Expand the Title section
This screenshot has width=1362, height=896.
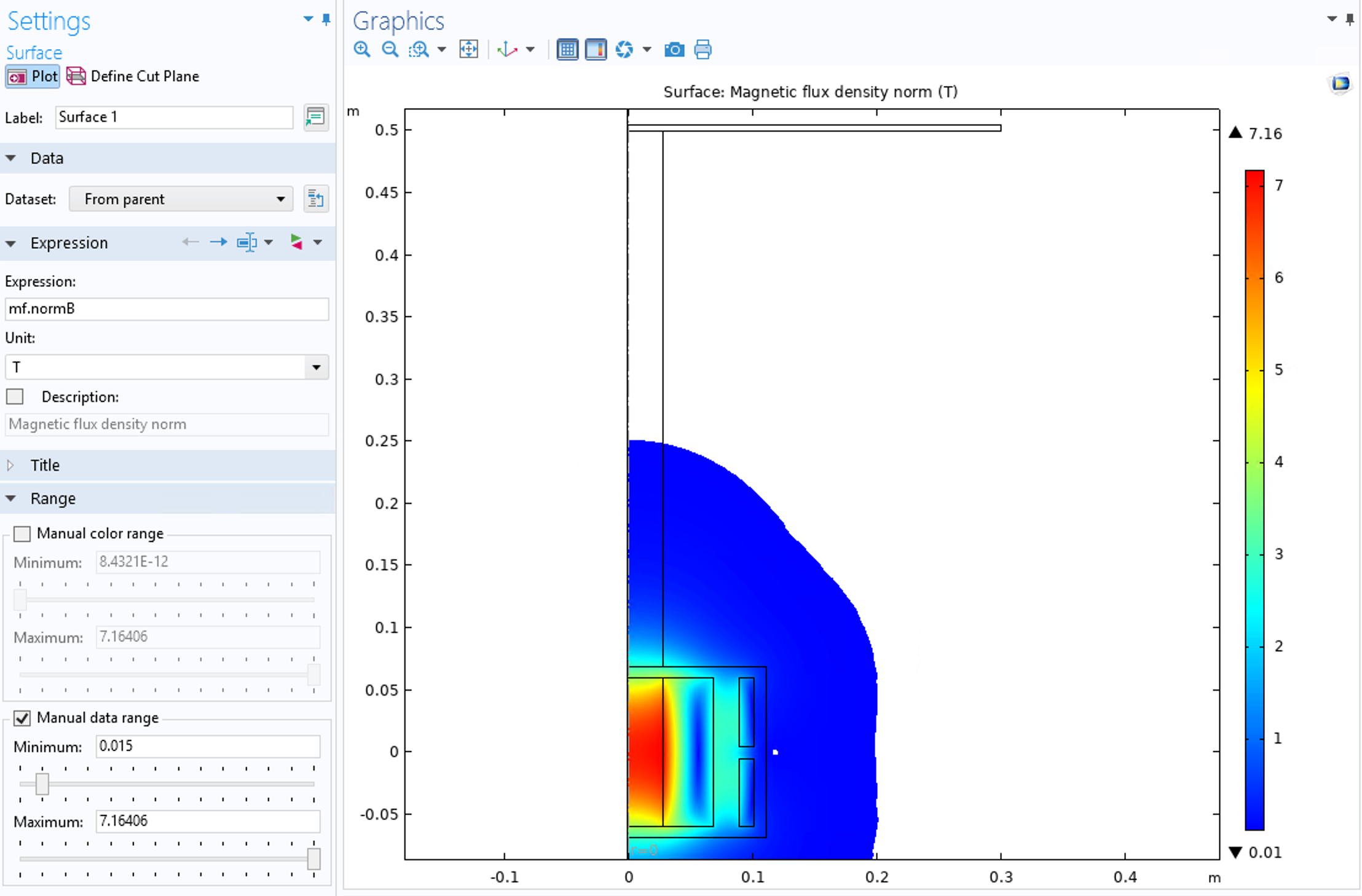[x=44, y=465]
